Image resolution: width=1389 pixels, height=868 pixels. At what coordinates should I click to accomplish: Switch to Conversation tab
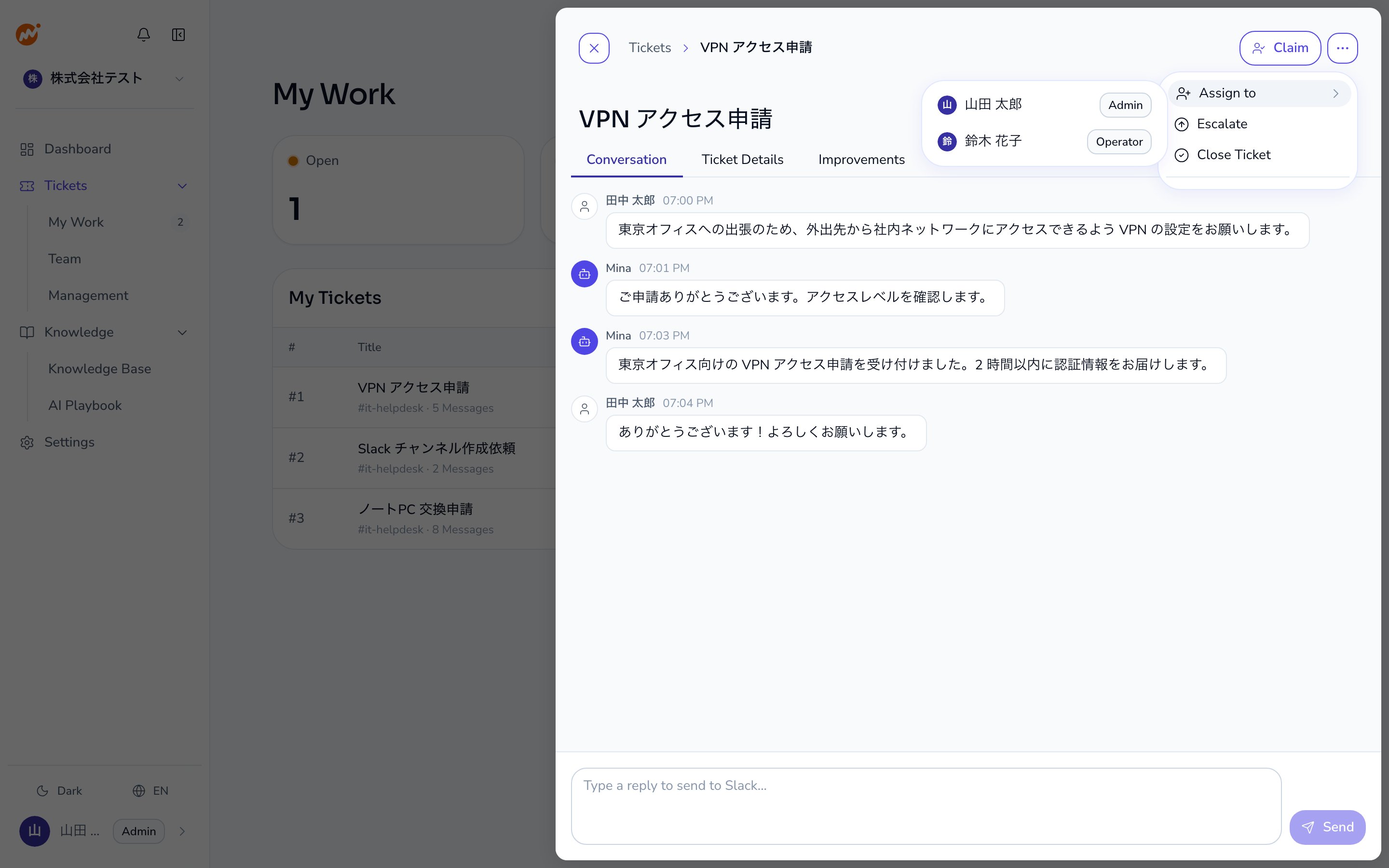pos(626,160)
